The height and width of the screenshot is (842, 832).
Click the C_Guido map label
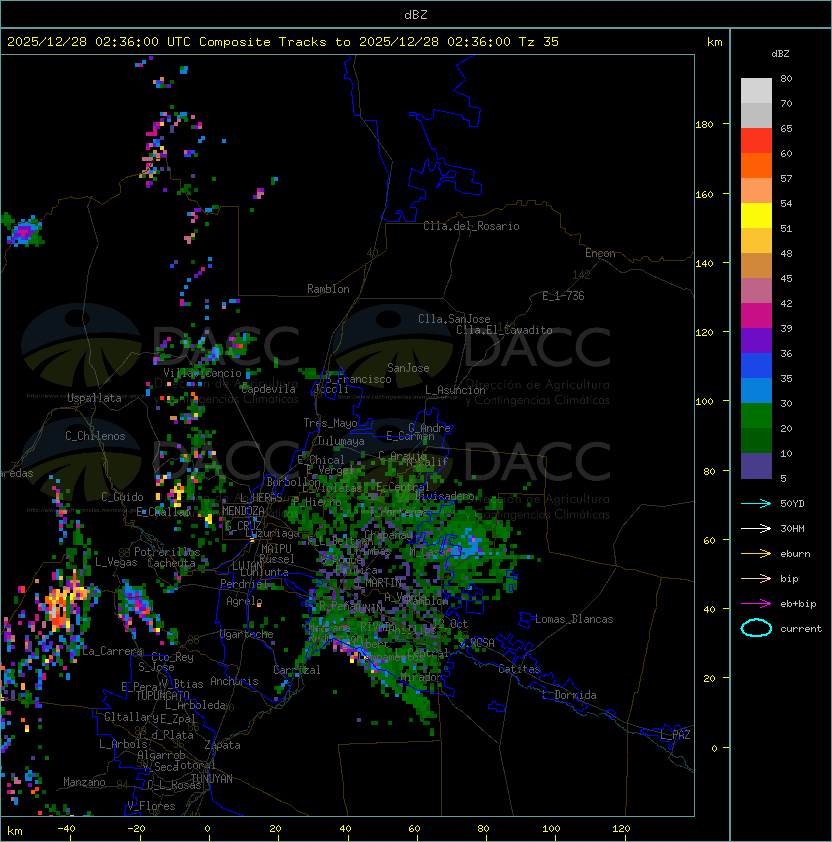(x=122, y=497)
